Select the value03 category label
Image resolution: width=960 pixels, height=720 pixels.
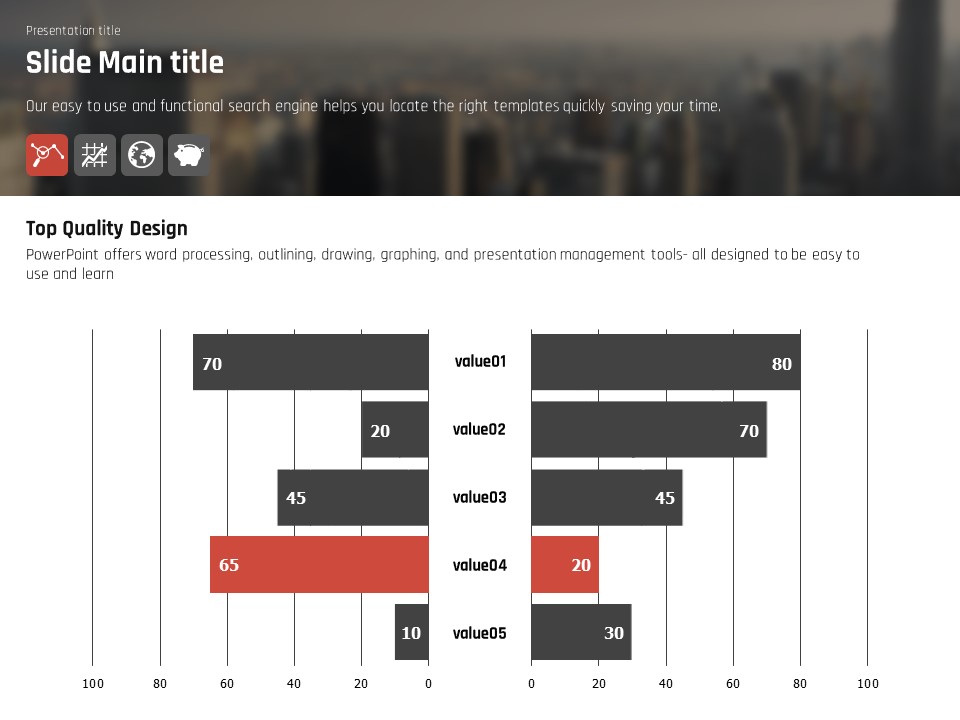click(x=479, y=498)
